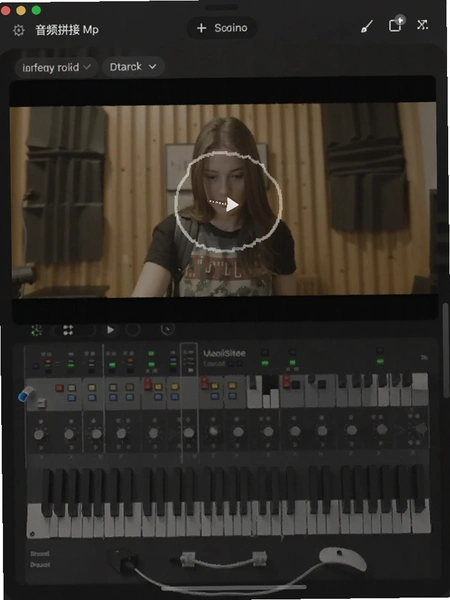Click the round record button beside transport play

[x=133, y=330]
